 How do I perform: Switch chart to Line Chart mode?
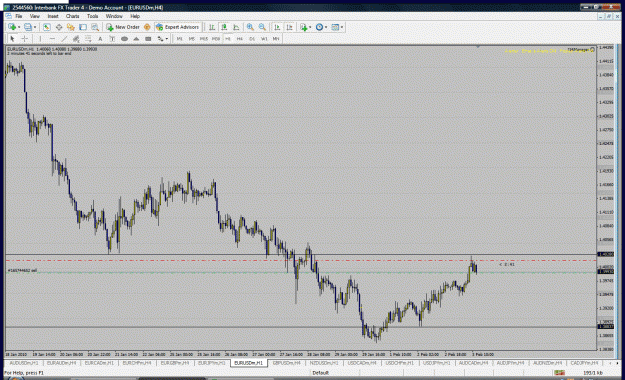[x=236, y=27]
